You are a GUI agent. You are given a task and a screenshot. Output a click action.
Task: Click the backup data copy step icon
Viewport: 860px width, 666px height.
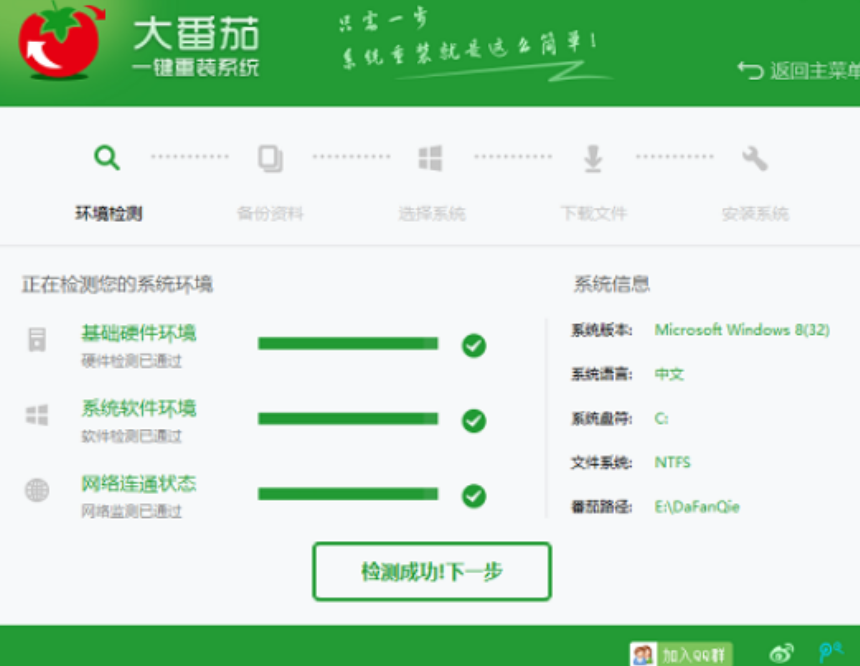(270, 158)
